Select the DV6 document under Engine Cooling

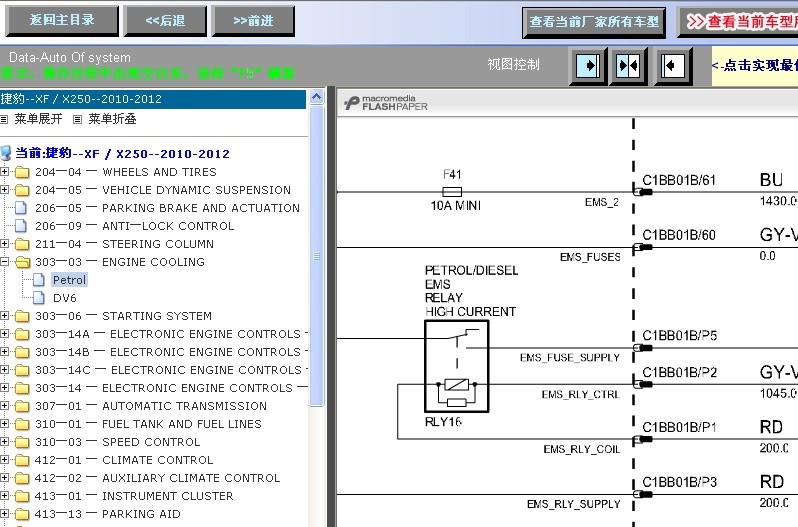tap(65, 298)
